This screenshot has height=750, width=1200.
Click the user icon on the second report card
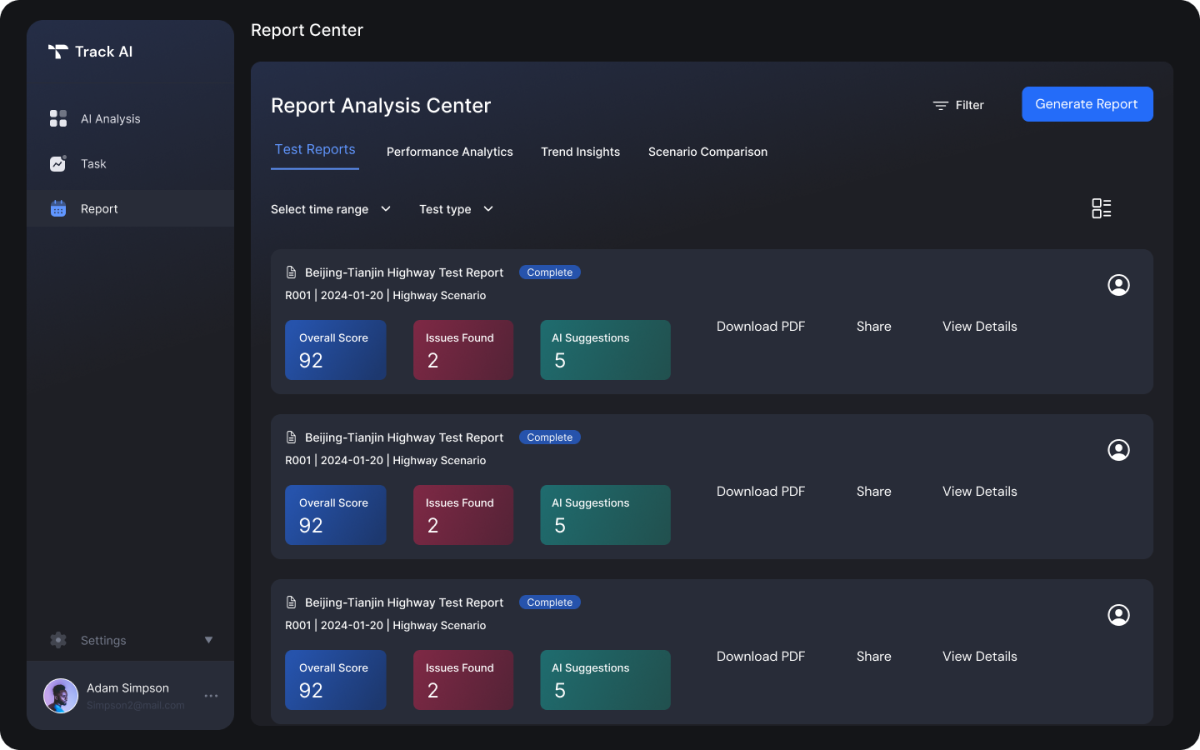point(1119,450)
